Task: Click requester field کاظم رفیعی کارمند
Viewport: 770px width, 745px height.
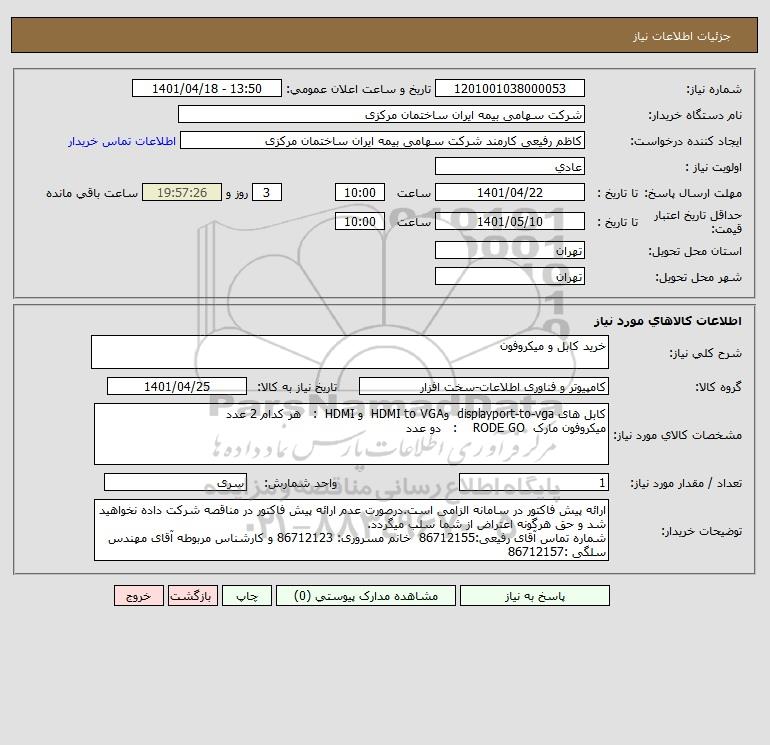Action: pyautogui.click(x=382, y=140)
